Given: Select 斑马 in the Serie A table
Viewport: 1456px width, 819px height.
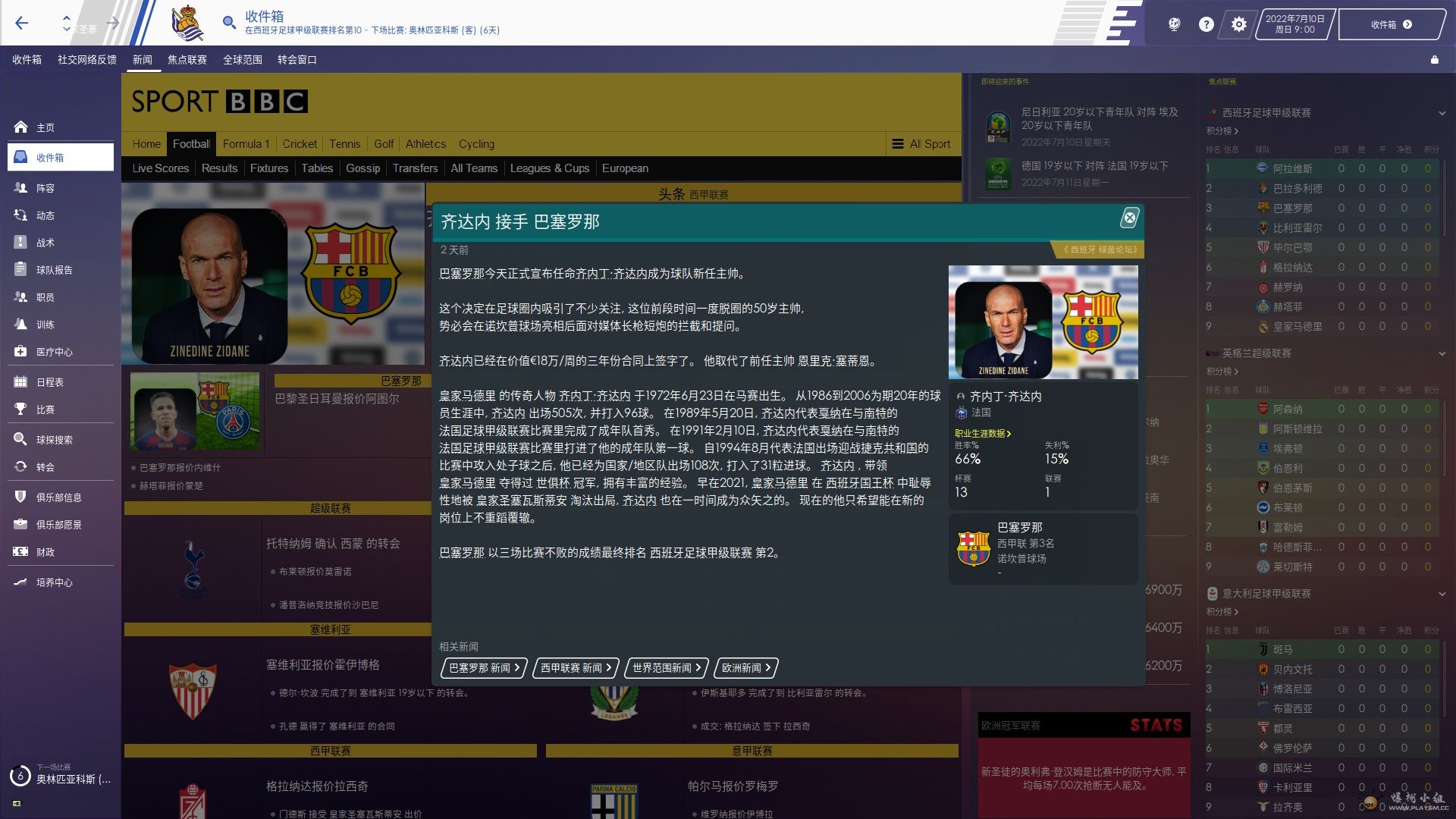Looking at the screenshot, I should point(1282,650).
